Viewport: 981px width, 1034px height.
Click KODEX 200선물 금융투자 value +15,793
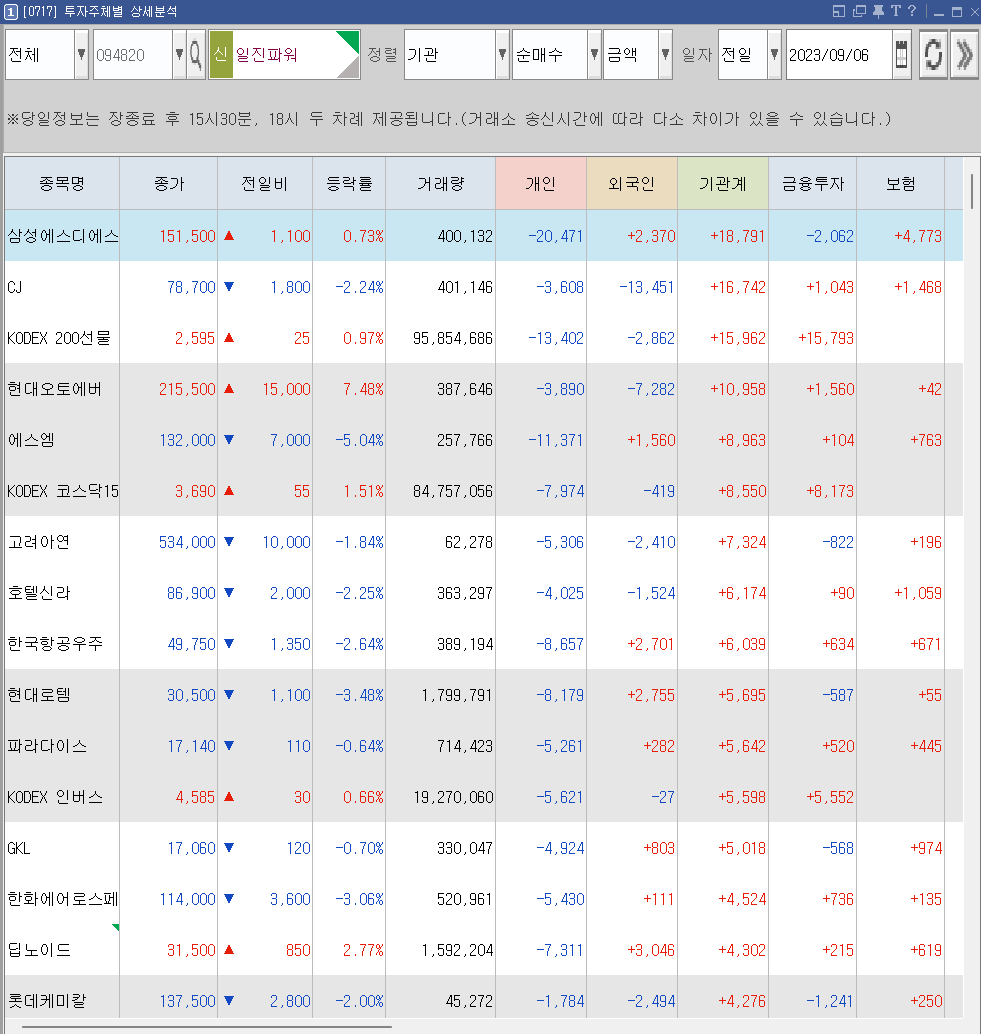[x=826, y=338]
